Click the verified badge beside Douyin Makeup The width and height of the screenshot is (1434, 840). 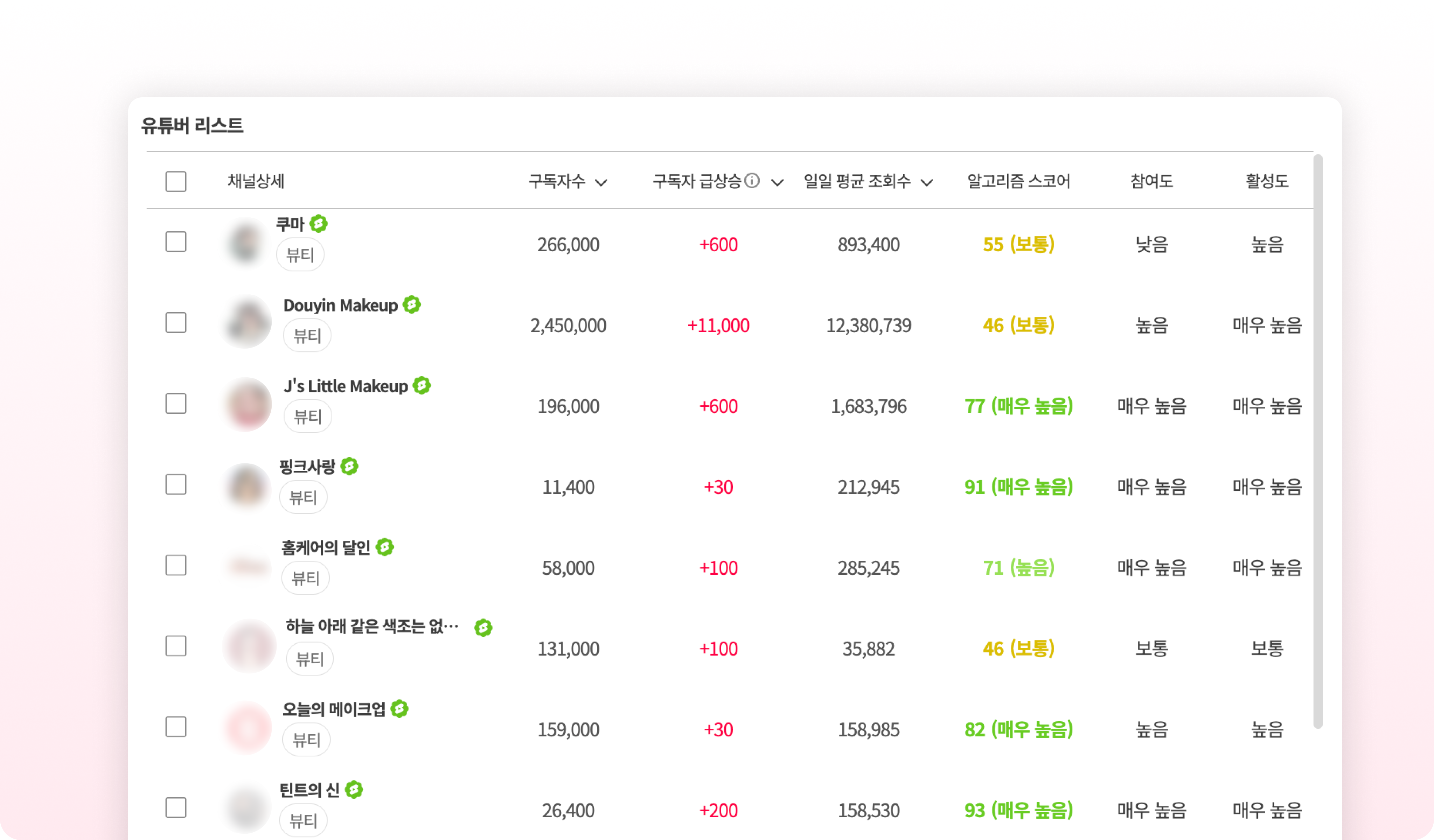coord(411,305)
